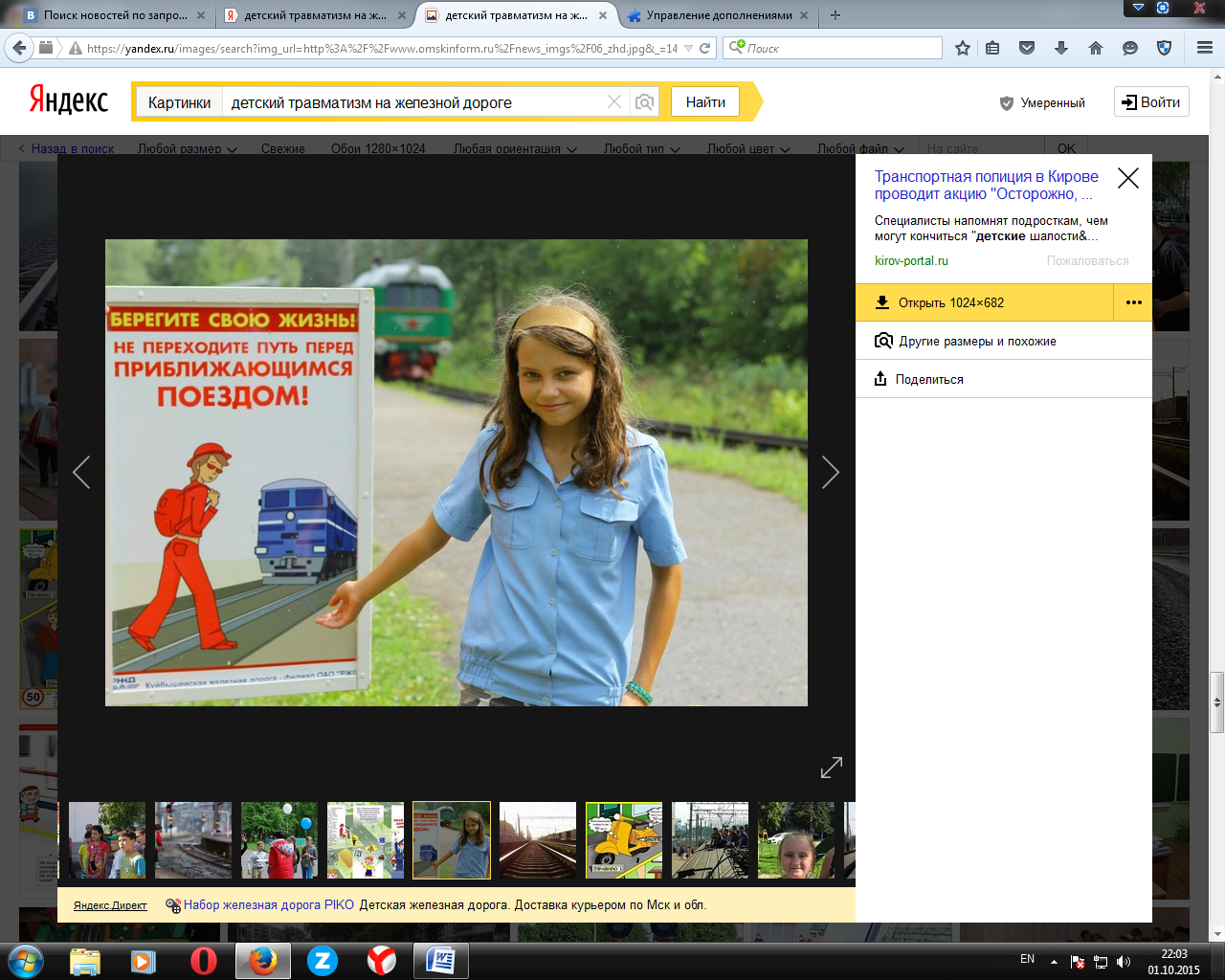The width and height of the screenshot is (1225, 980).
Task: Open the 'Любой файл' filter dropdown
Action: click(x=859, y=148)
